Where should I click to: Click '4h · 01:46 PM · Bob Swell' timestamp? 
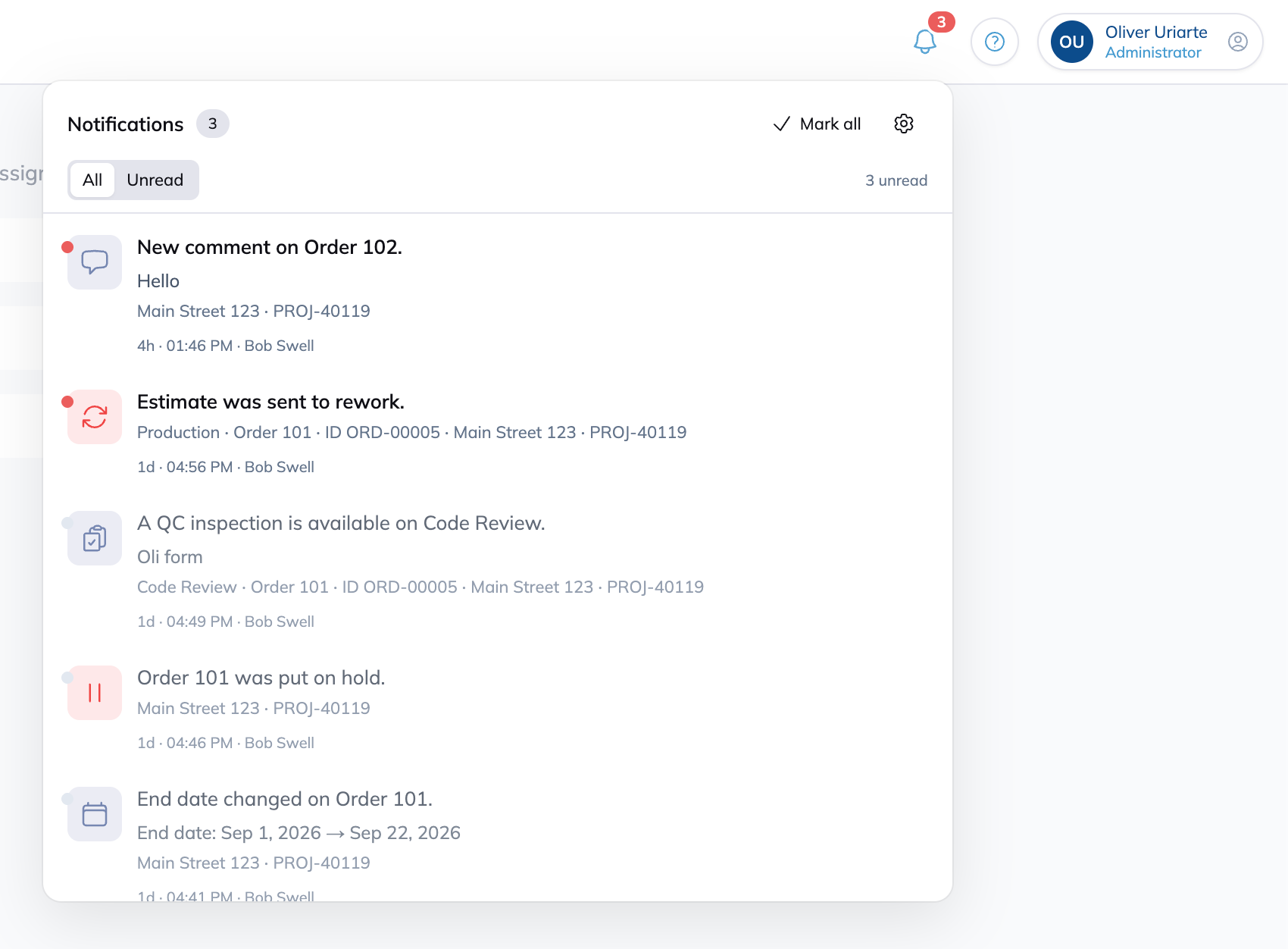[x=226, y=346]
